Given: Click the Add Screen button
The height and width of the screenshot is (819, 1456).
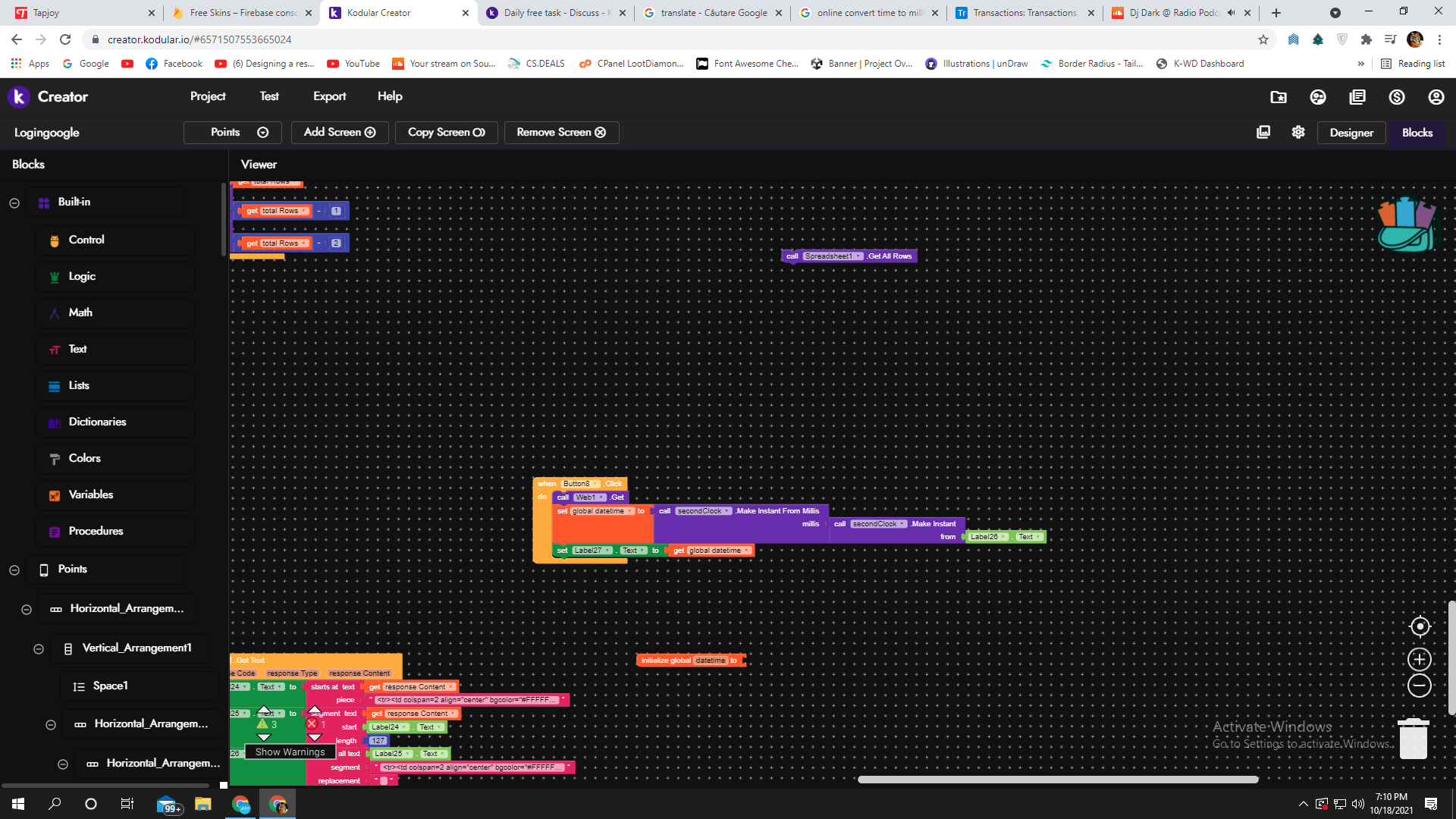Looking at the screenshot, I should pyautogui.click(x=340, y=132).
